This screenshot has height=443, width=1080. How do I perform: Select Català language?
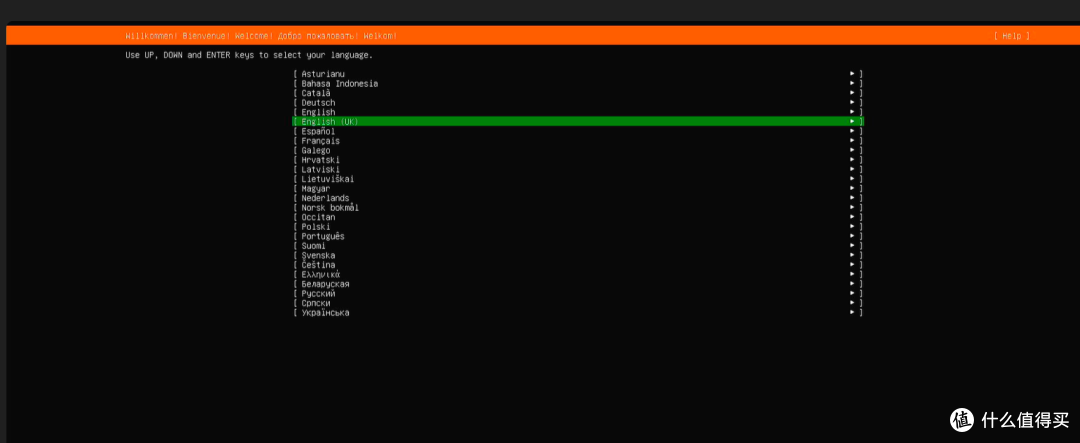[578, 93]
